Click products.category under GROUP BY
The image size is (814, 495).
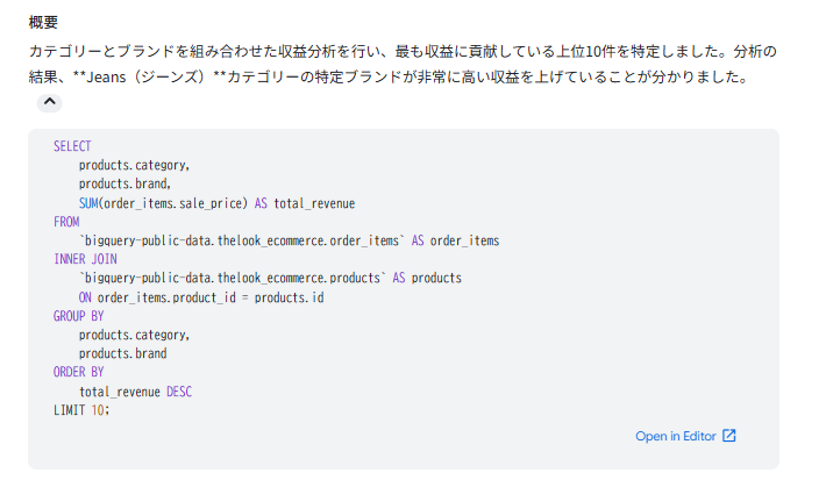click(x=134, y=335)
